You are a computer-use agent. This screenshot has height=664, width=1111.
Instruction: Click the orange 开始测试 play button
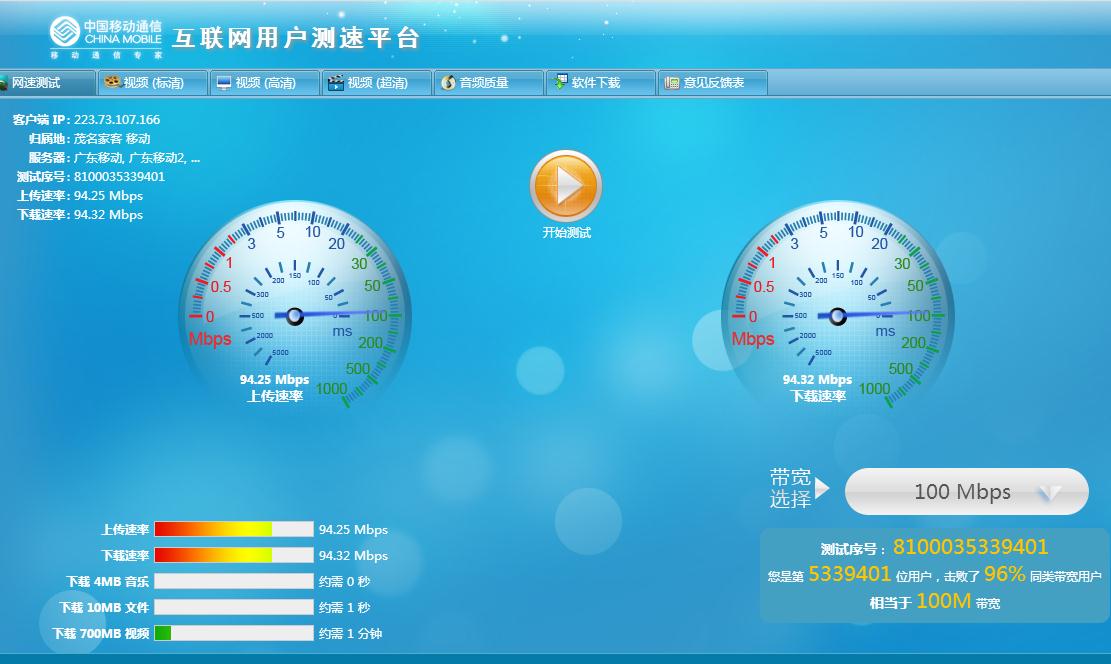point(566,186)
